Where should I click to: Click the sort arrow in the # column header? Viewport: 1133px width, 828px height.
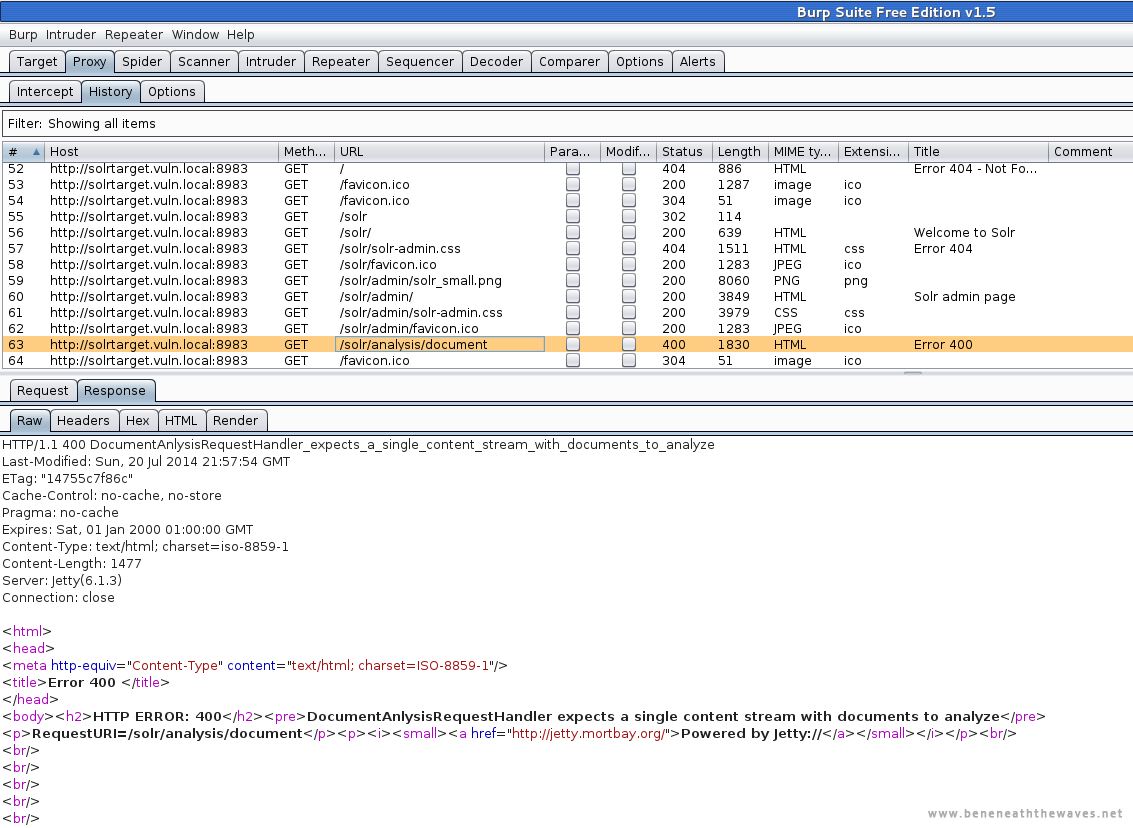36,152
